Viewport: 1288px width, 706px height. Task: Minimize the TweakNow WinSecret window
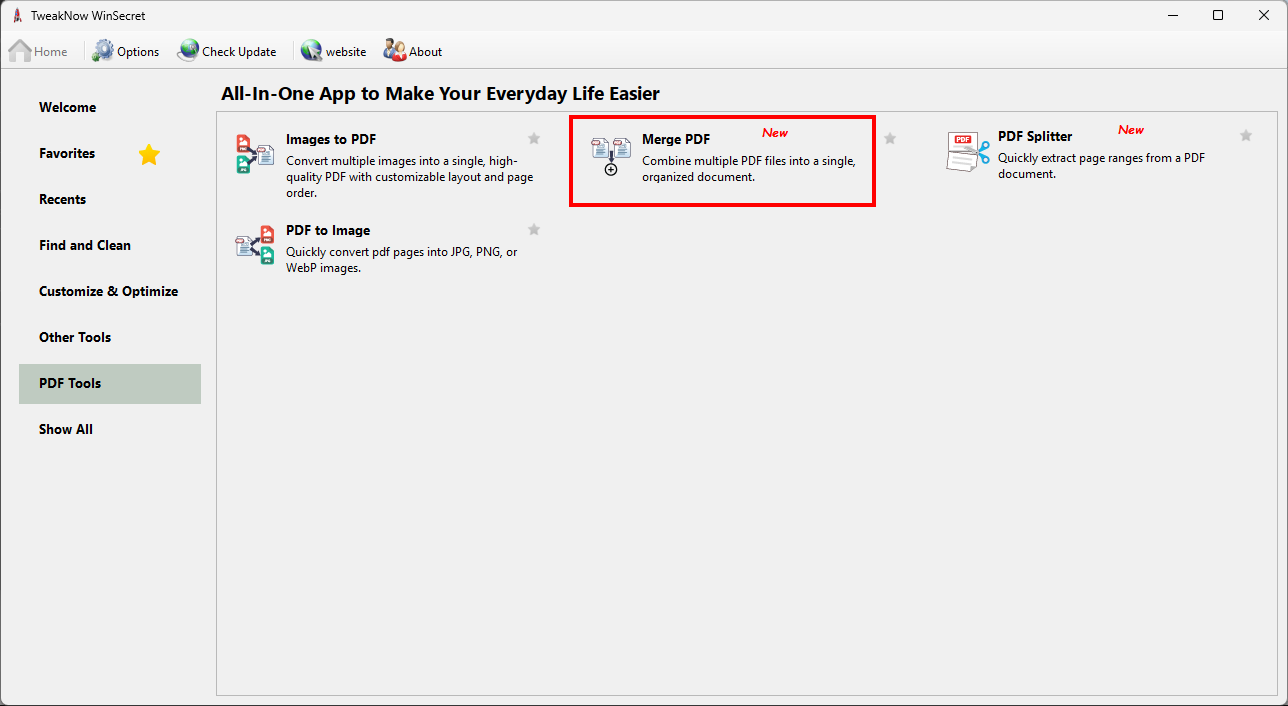[x=1172, y=15]
